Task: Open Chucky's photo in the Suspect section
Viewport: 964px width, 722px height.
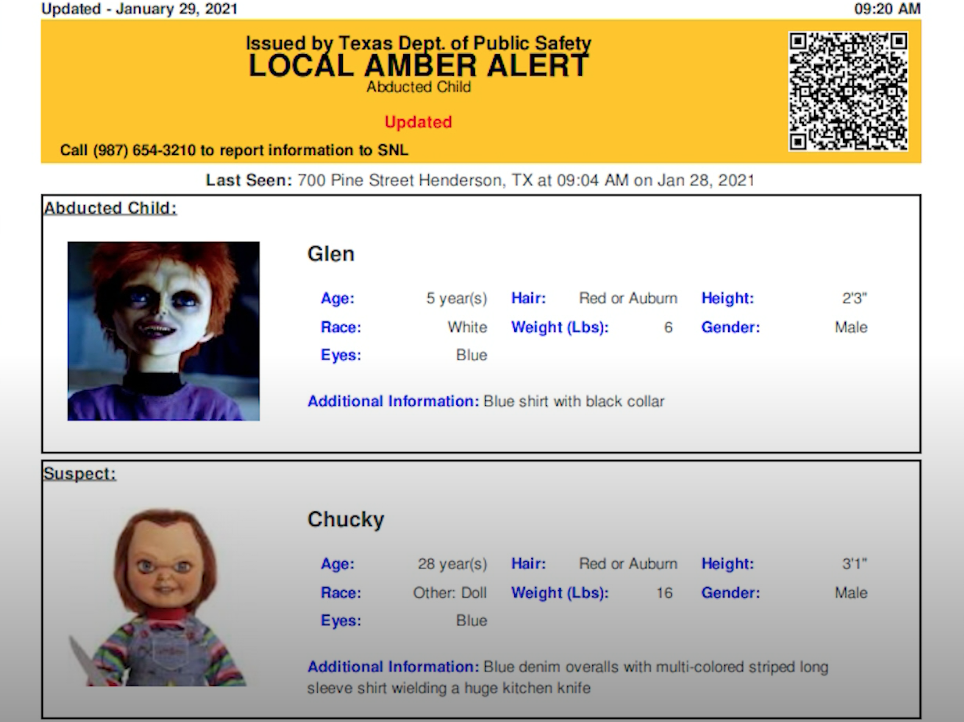Action: pos(162,597)
